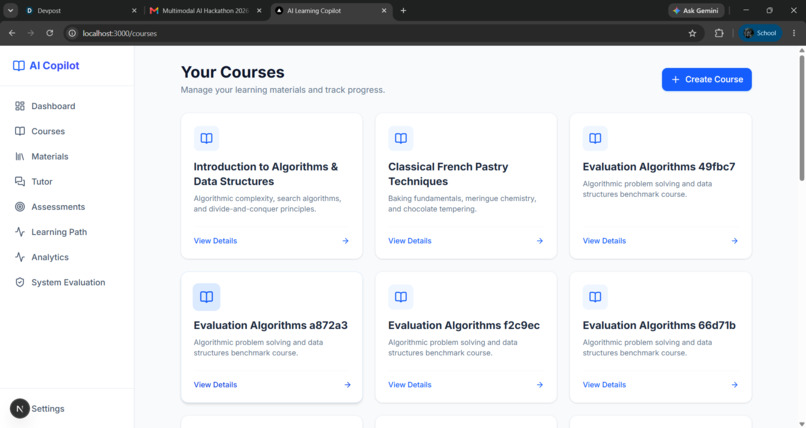Click the Learning Path pulse icon
806x428 pixels.
pyautogui.click(x=20, y=232)
